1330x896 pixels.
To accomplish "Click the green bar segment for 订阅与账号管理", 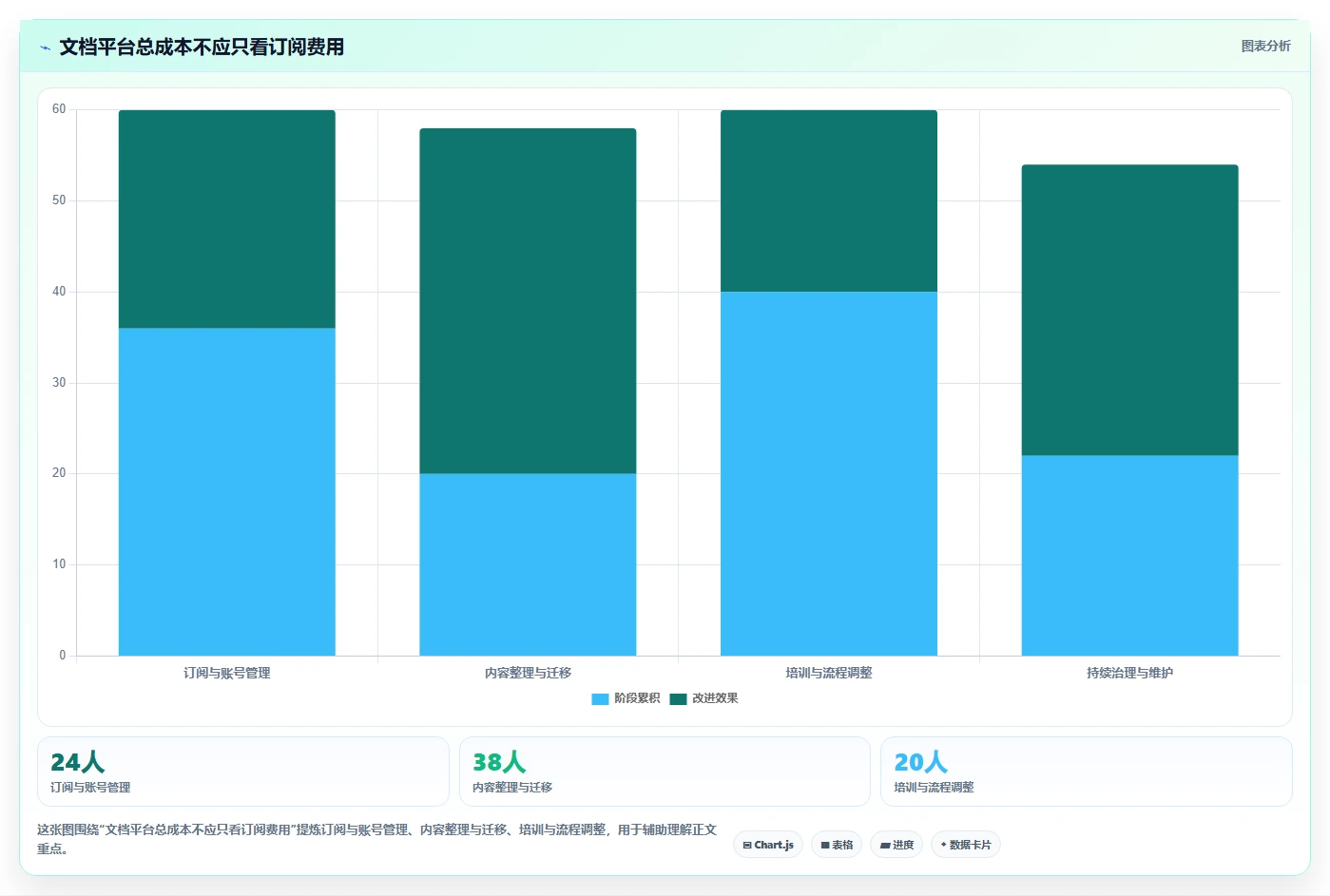I will (226, 219).
